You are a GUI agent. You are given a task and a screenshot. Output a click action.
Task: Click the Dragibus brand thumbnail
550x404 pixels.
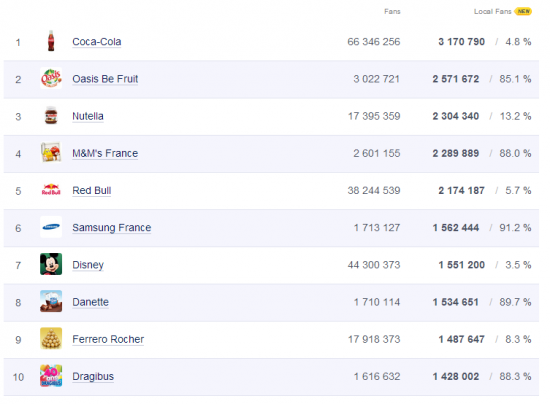coord(51,376)
